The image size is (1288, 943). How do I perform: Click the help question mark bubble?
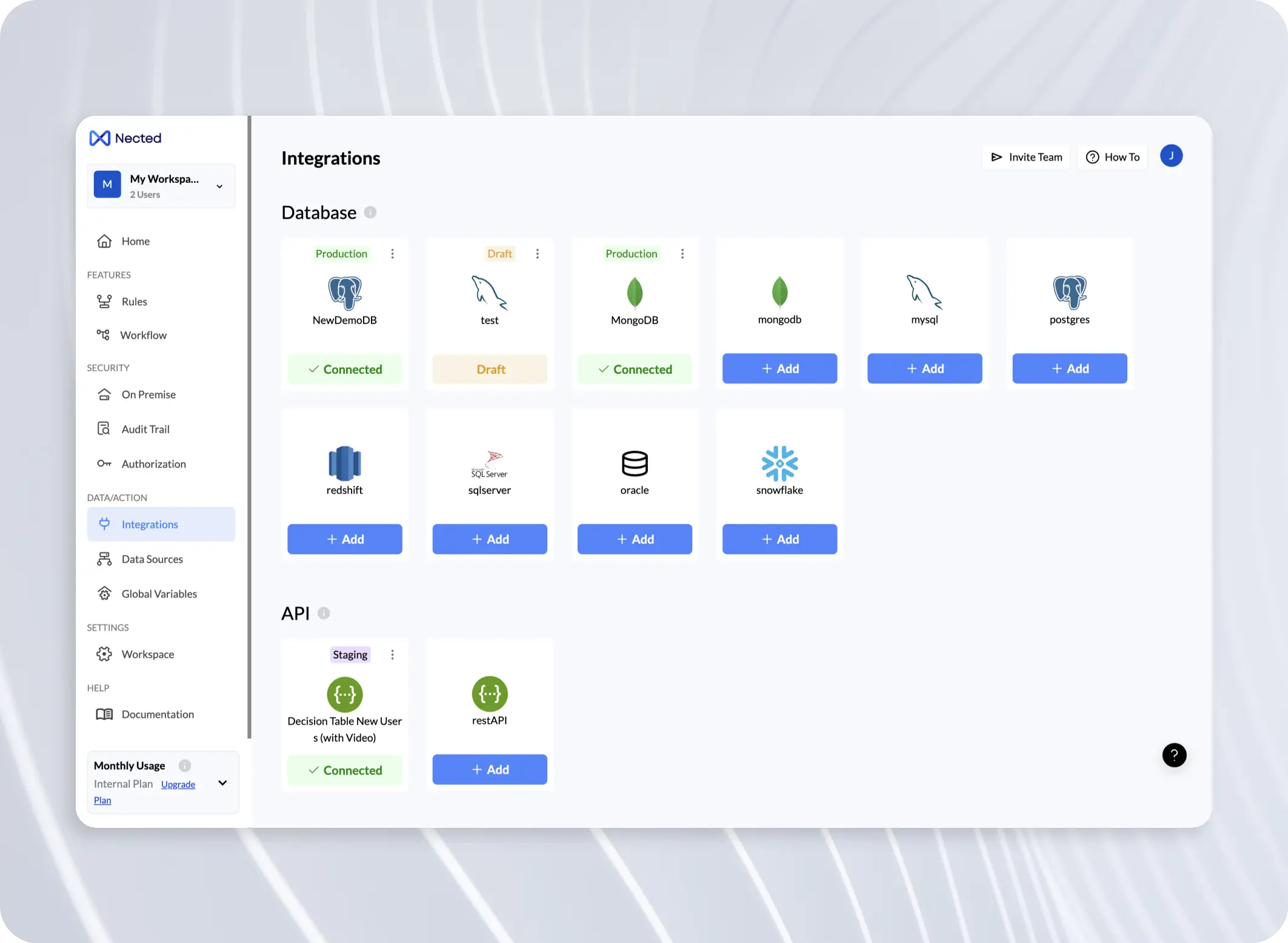point(1175,755)
